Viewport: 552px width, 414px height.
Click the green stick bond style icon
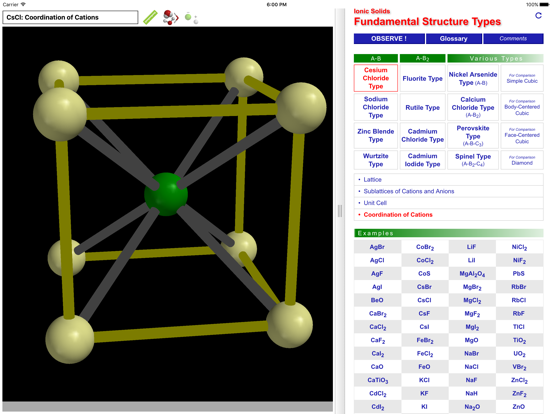coord(150,17)
